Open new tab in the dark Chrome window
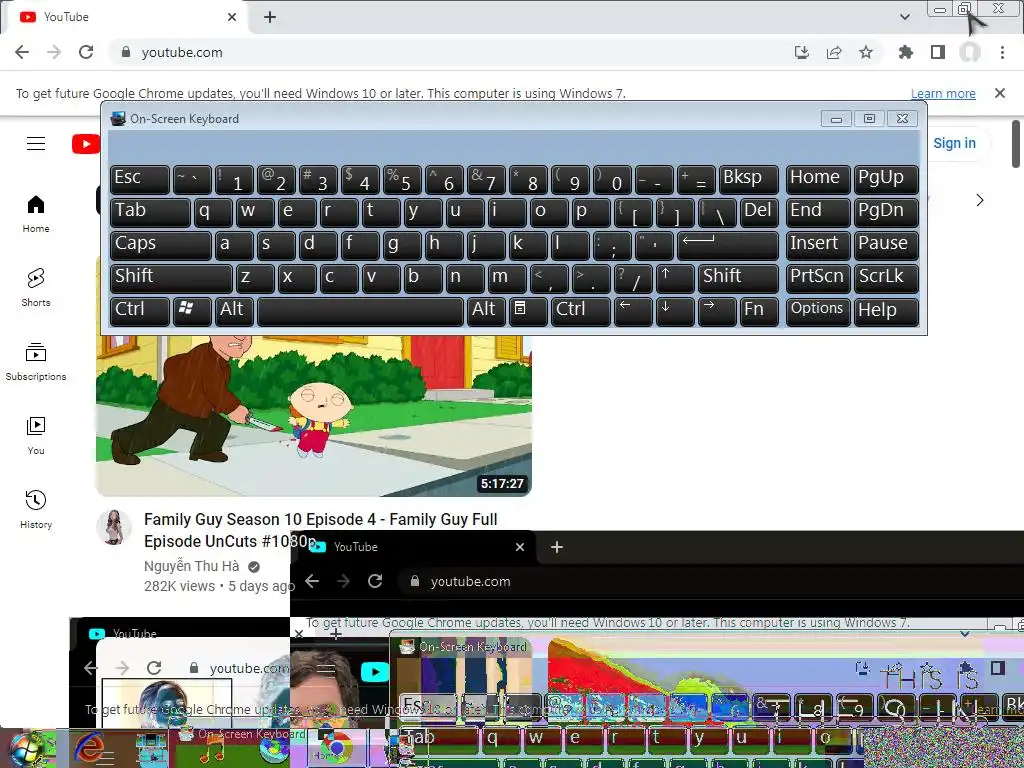The image size is (1024, 768). click(556, 547)
